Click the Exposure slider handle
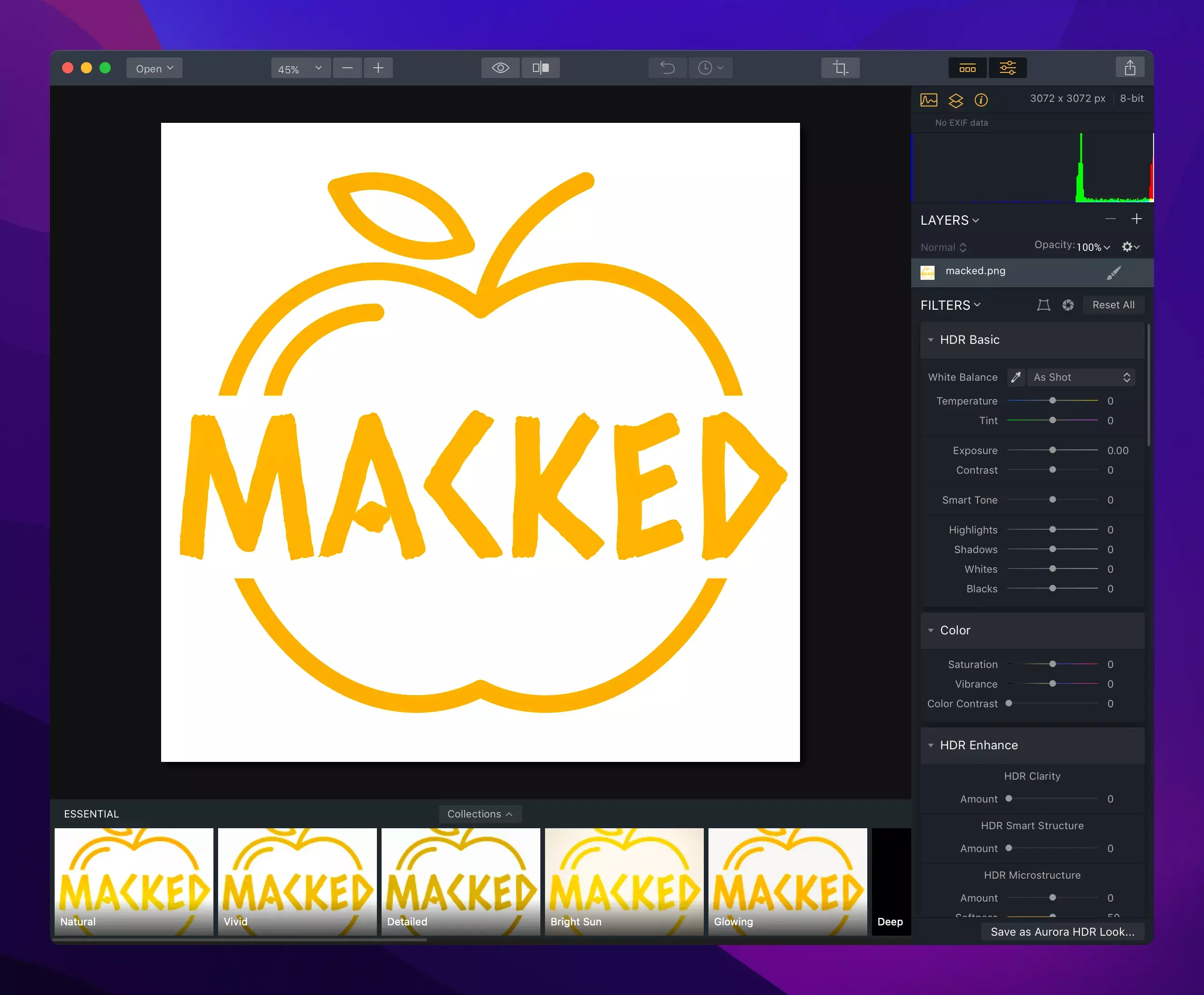The height and width of the screenshot is (995, 1204). pyautogui.click(x=1052, y=450)
